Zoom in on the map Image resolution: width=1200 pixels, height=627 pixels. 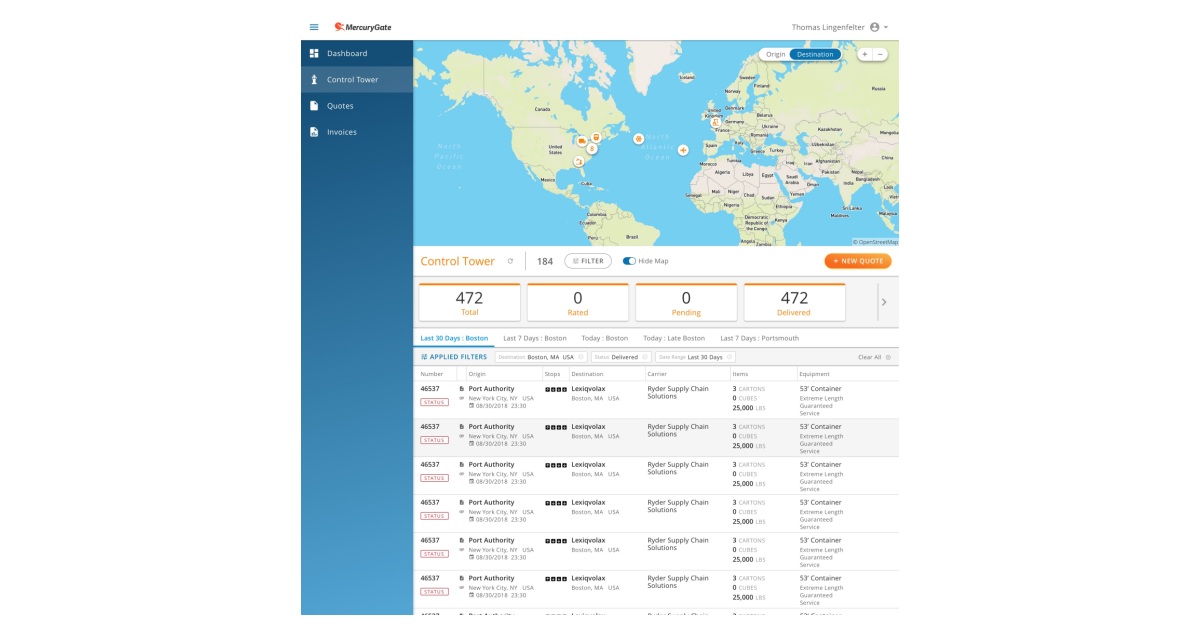coord(866,54)
